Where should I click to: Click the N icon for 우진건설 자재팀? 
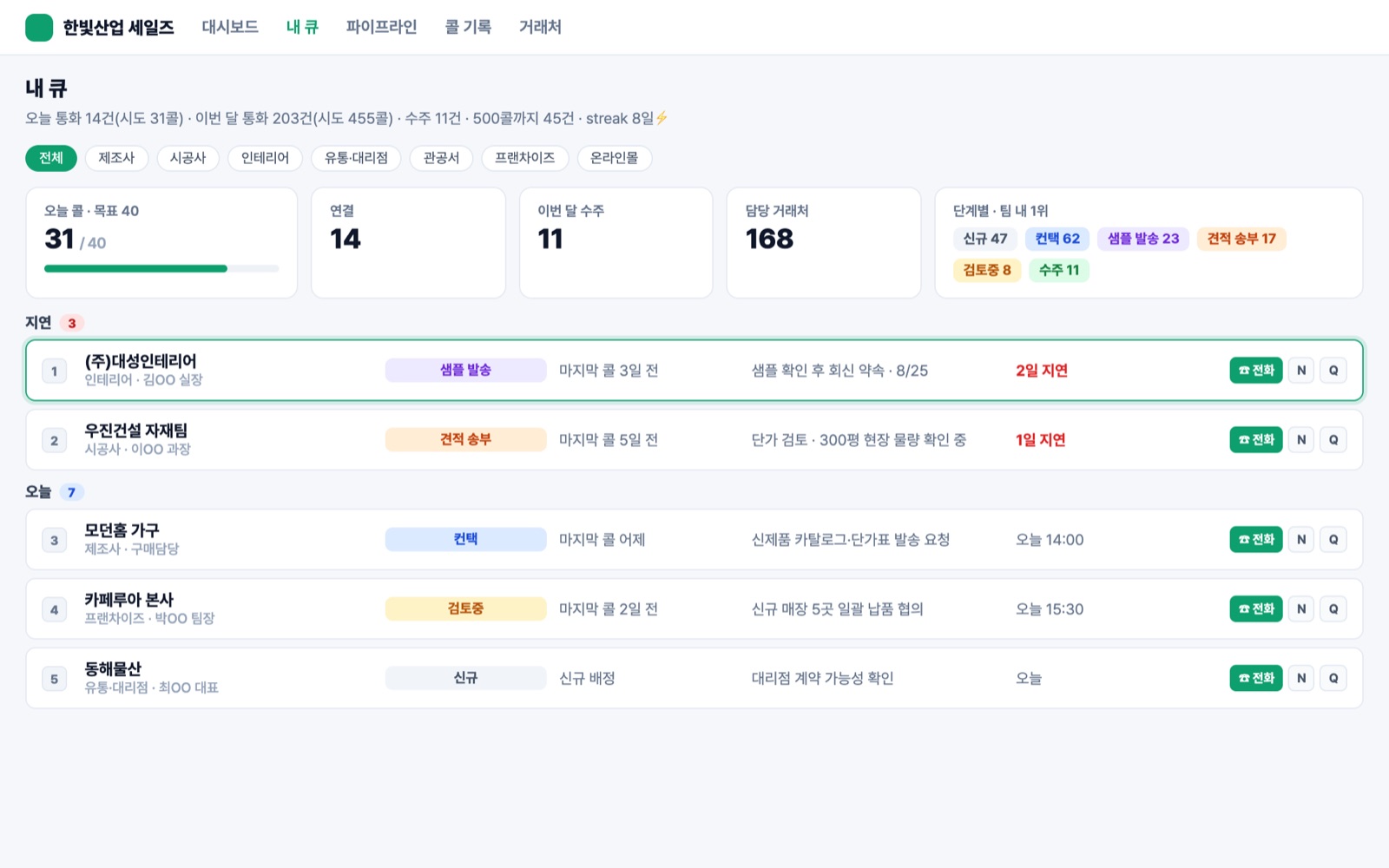[x=1300, y=440]
